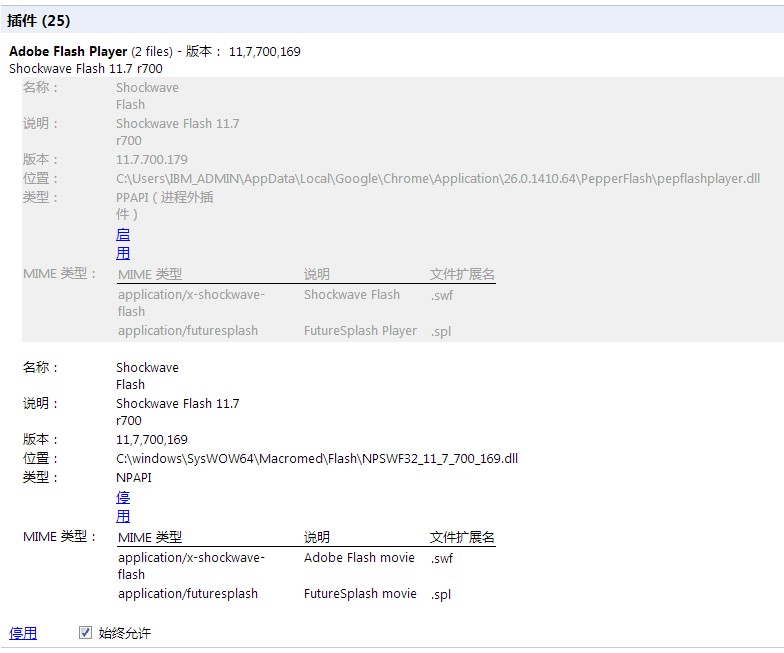
Task: Click the summary version 11,7,700,169 at top
Action: [x=264, y=52]
